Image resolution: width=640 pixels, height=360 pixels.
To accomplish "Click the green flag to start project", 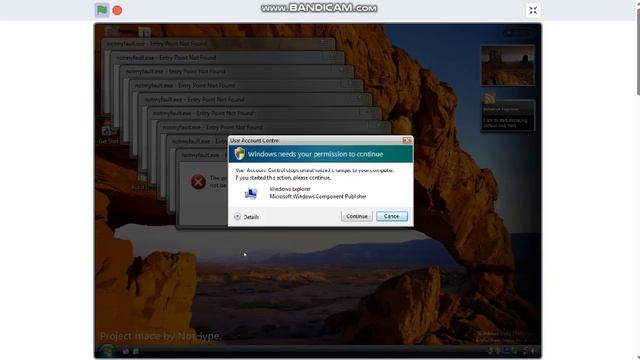I will (102, 10).
